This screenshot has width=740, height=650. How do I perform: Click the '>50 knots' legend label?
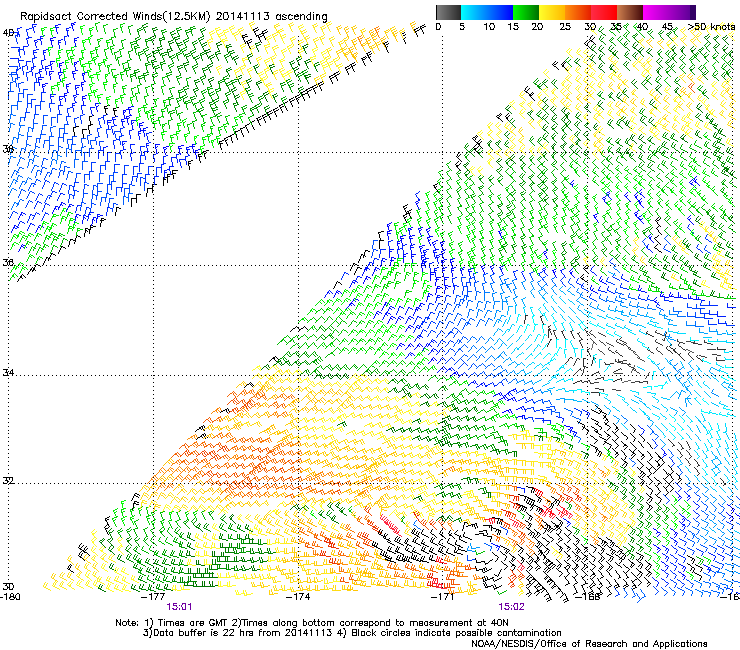(711, 26)
